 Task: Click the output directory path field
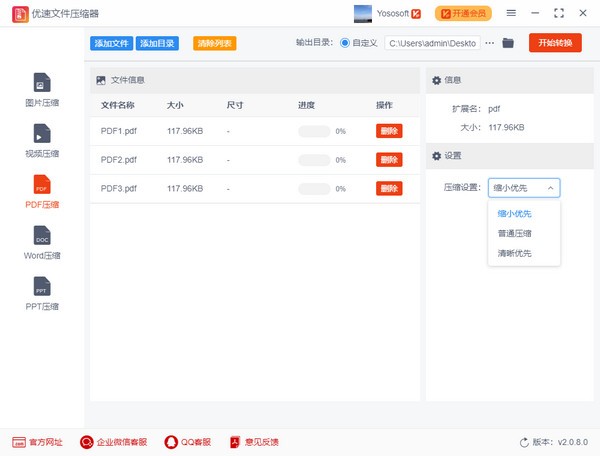point(432,43)
